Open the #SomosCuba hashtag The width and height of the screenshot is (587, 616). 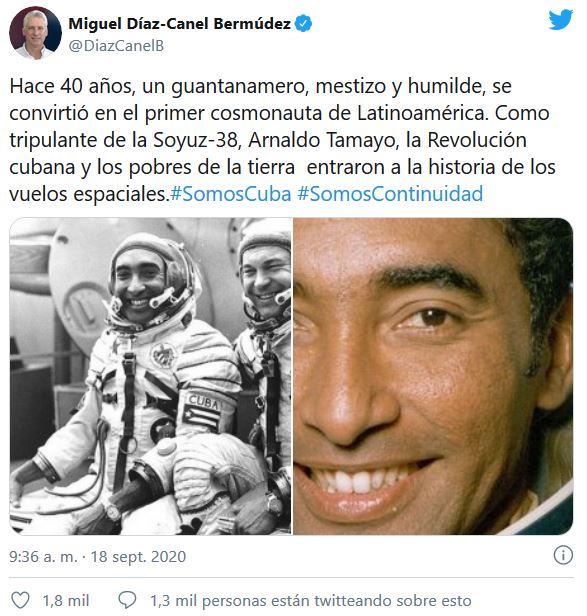[231, 194]
